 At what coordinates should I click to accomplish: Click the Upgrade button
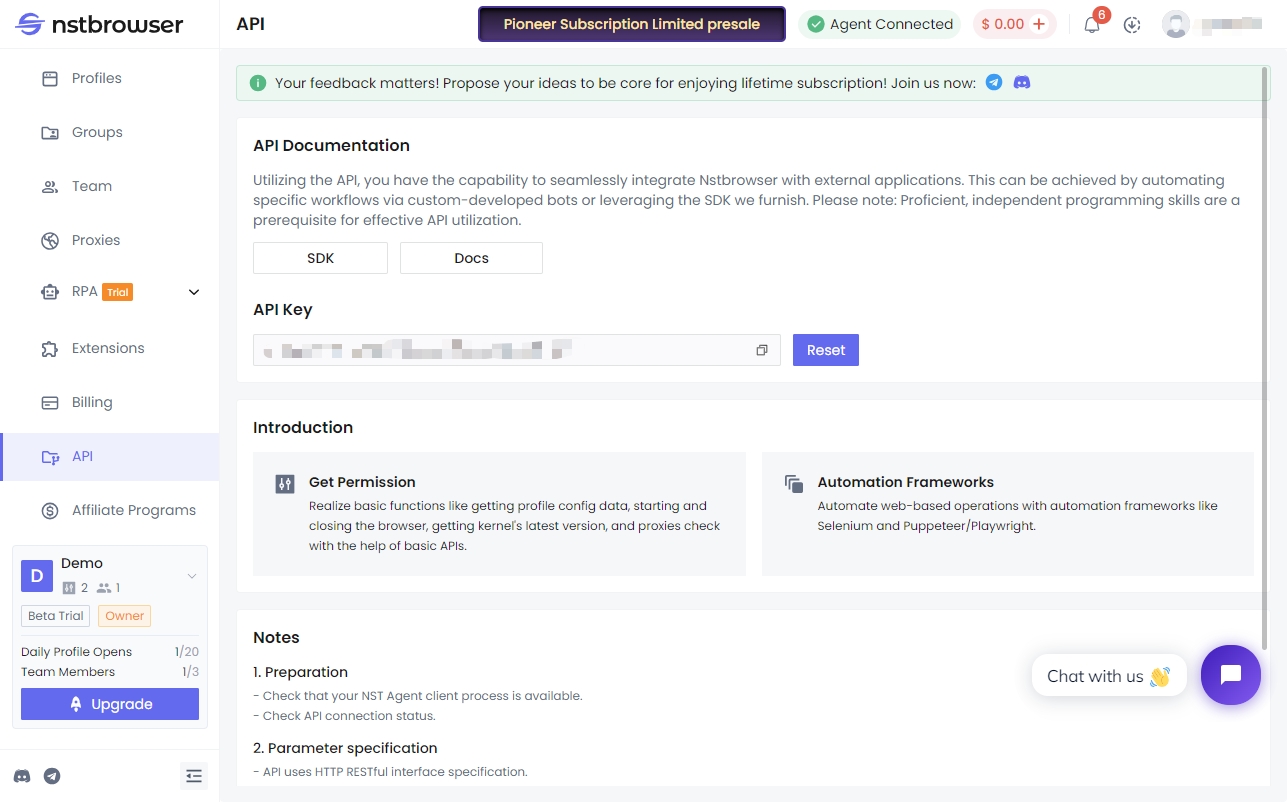point(110,704)
